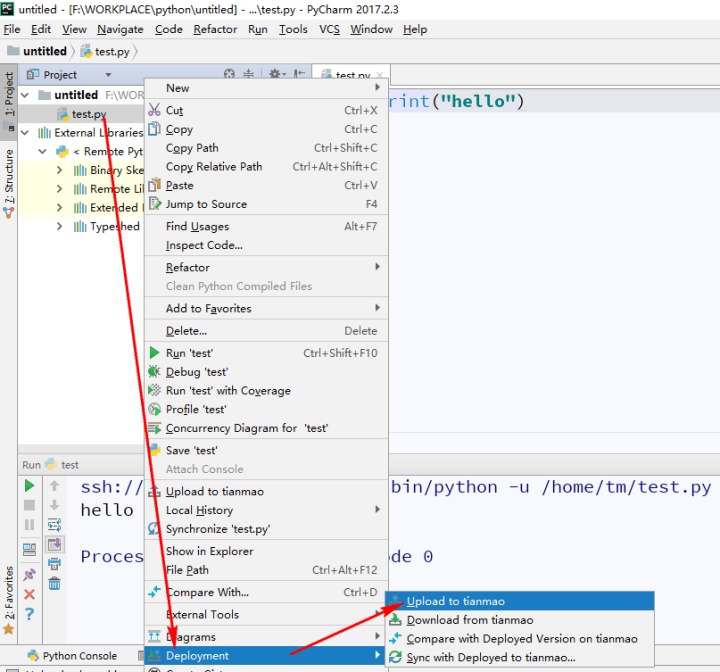Click the test.py breadcrumb

(106, 51)
